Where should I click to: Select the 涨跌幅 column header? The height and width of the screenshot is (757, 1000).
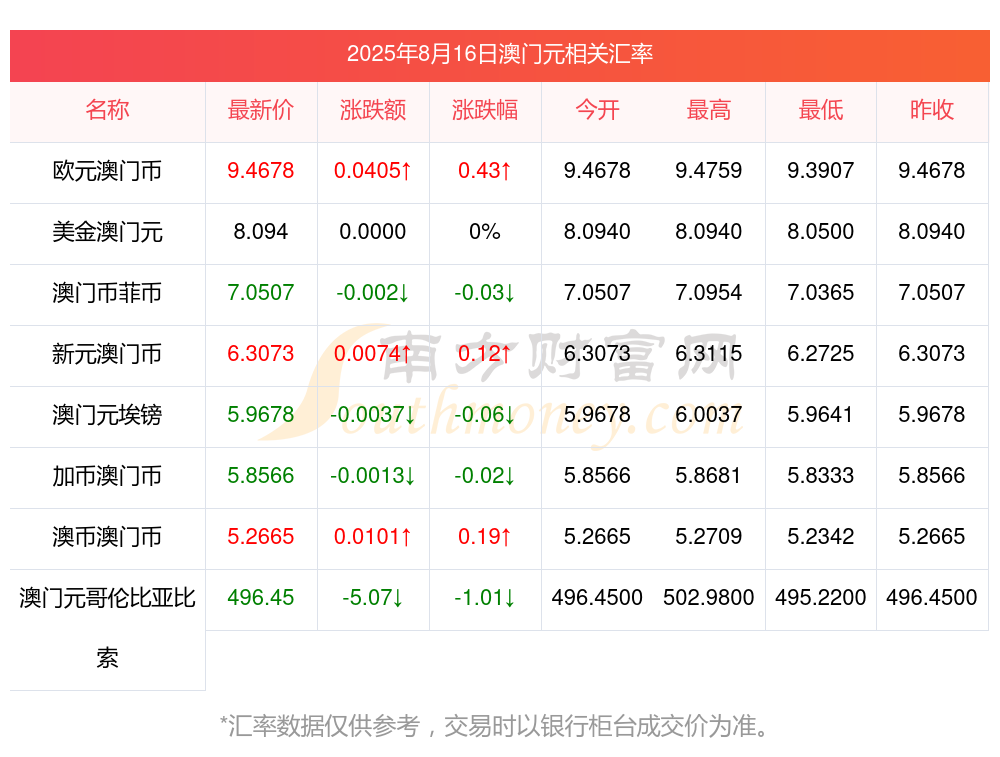tap(485, 110)
